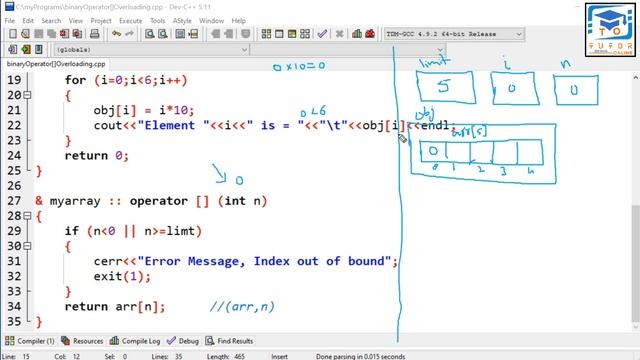Viewport: 640px width, 360px height.
Task: Open the empty function dropdown beside (globals)
Action: pyautogui.click(x=348, y=50)
